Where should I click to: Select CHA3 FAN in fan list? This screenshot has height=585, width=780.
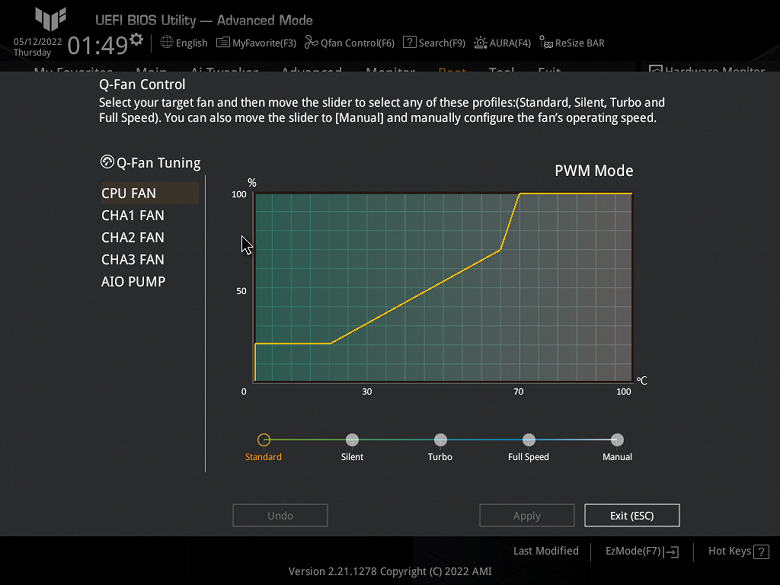tap(133, 259)
